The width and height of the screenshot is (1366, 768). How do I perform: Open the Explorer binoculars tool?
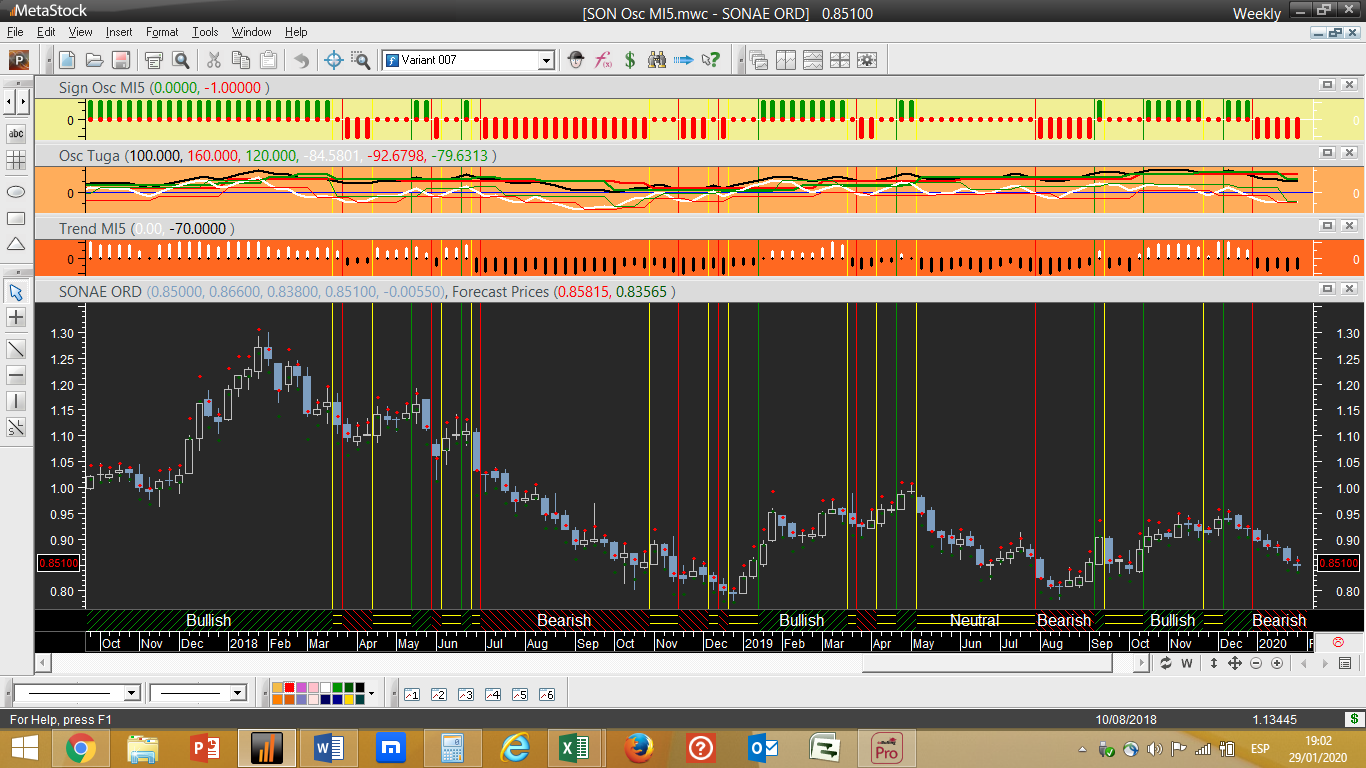click(657, 60)
